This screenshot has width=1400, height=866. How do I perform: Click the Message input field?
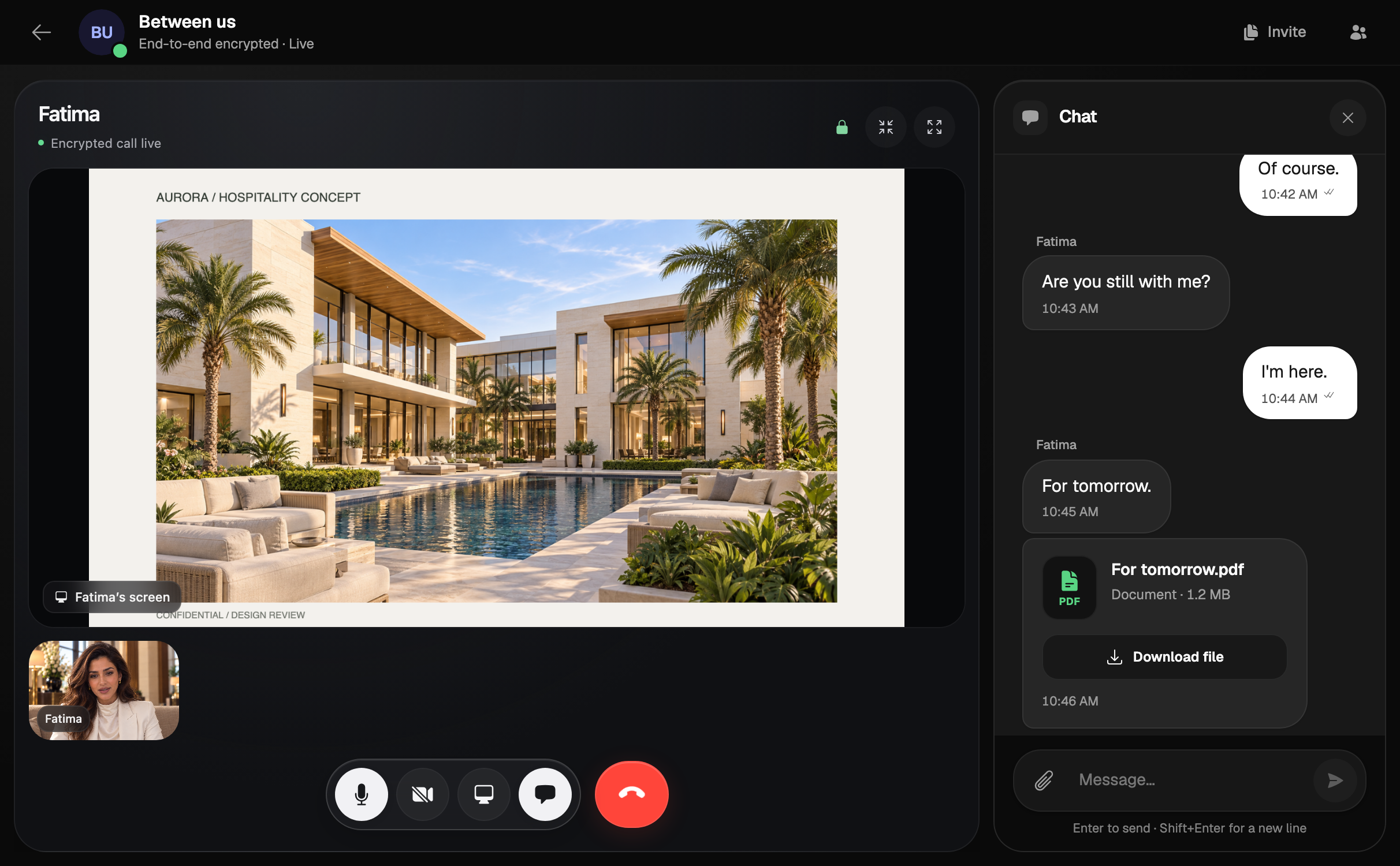pyautogui.click(x=1190, y=780)
